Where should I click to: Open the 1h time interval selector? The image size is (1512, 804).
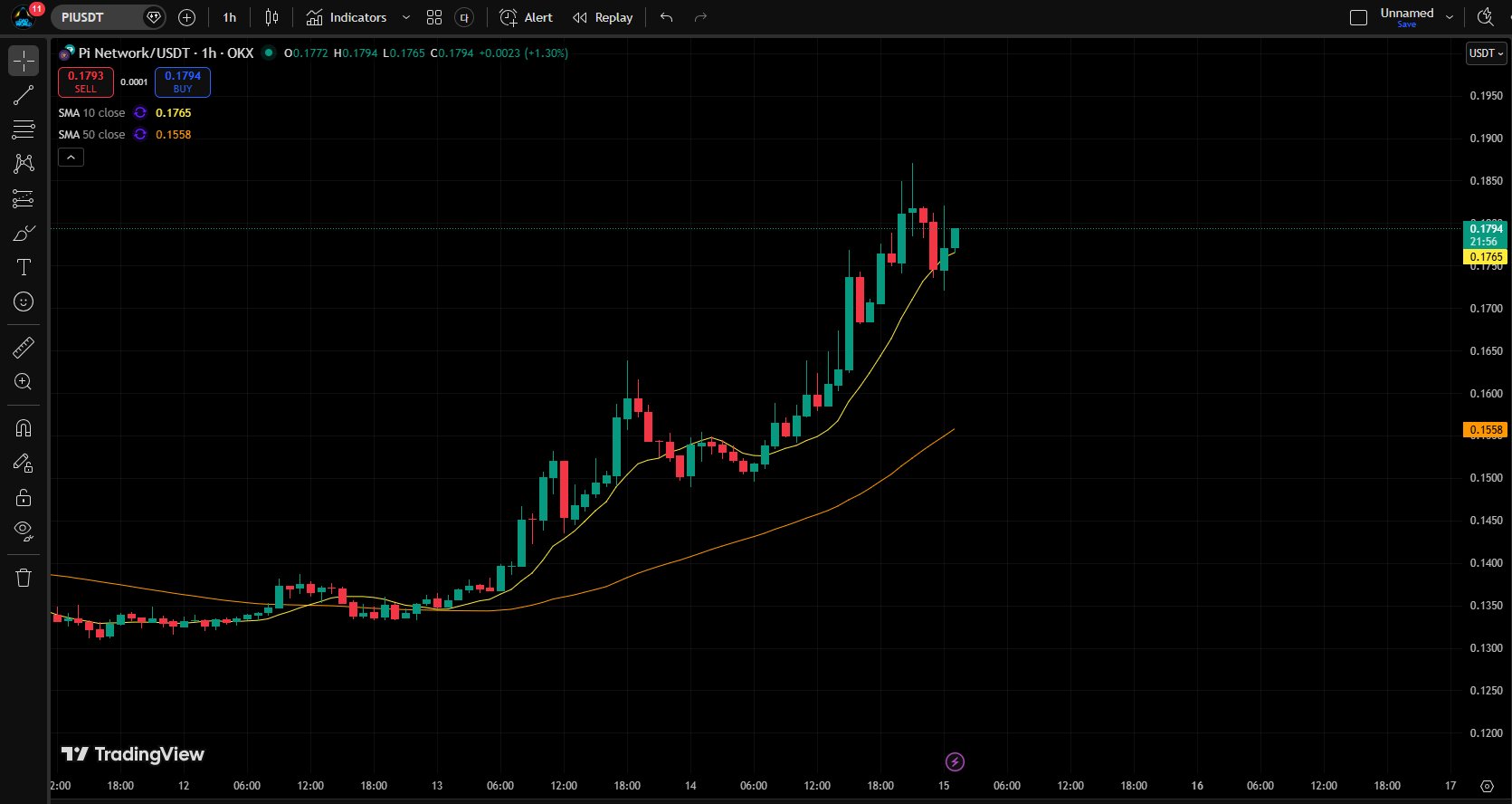click(x=230, y=17)
